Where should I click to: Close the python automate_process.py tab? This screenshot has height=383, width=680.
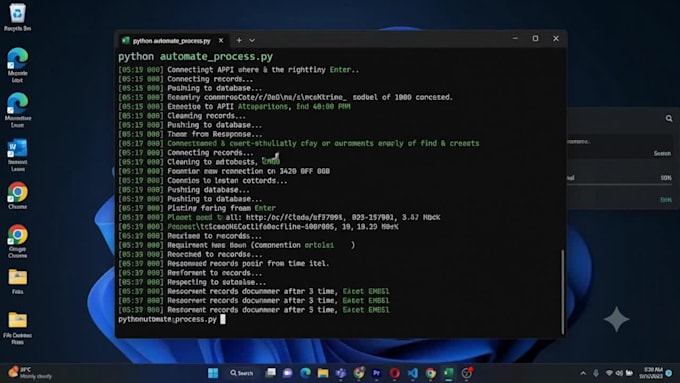click(221, 40)
